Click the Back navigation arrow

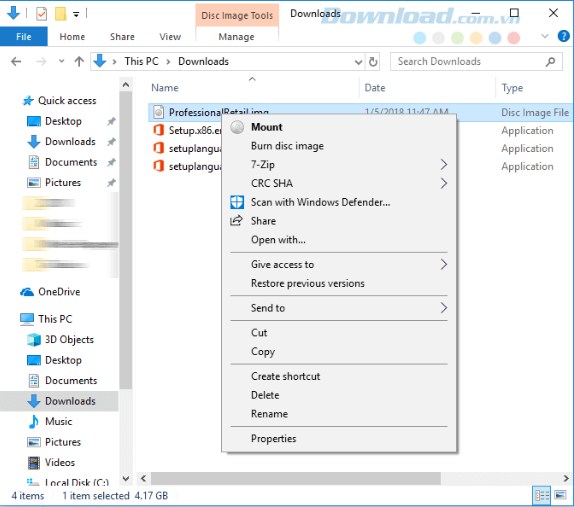(x=16, y=61)
